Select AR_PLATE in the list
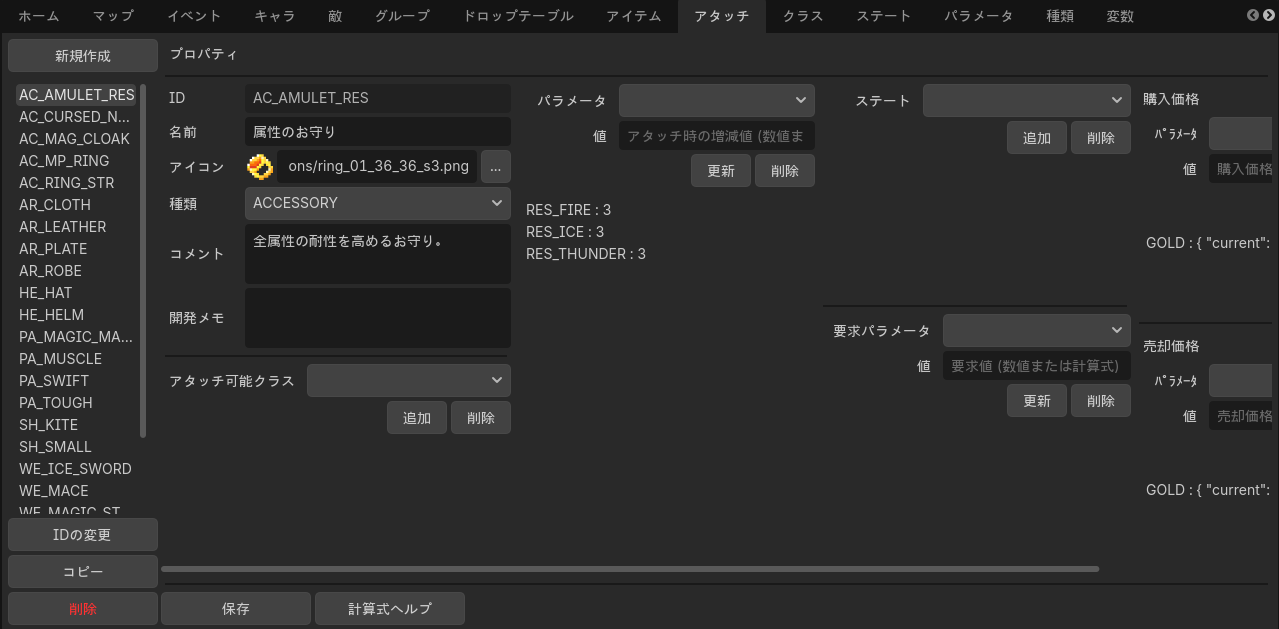This screenshot has height=629, width=1279. pos(75,249)
